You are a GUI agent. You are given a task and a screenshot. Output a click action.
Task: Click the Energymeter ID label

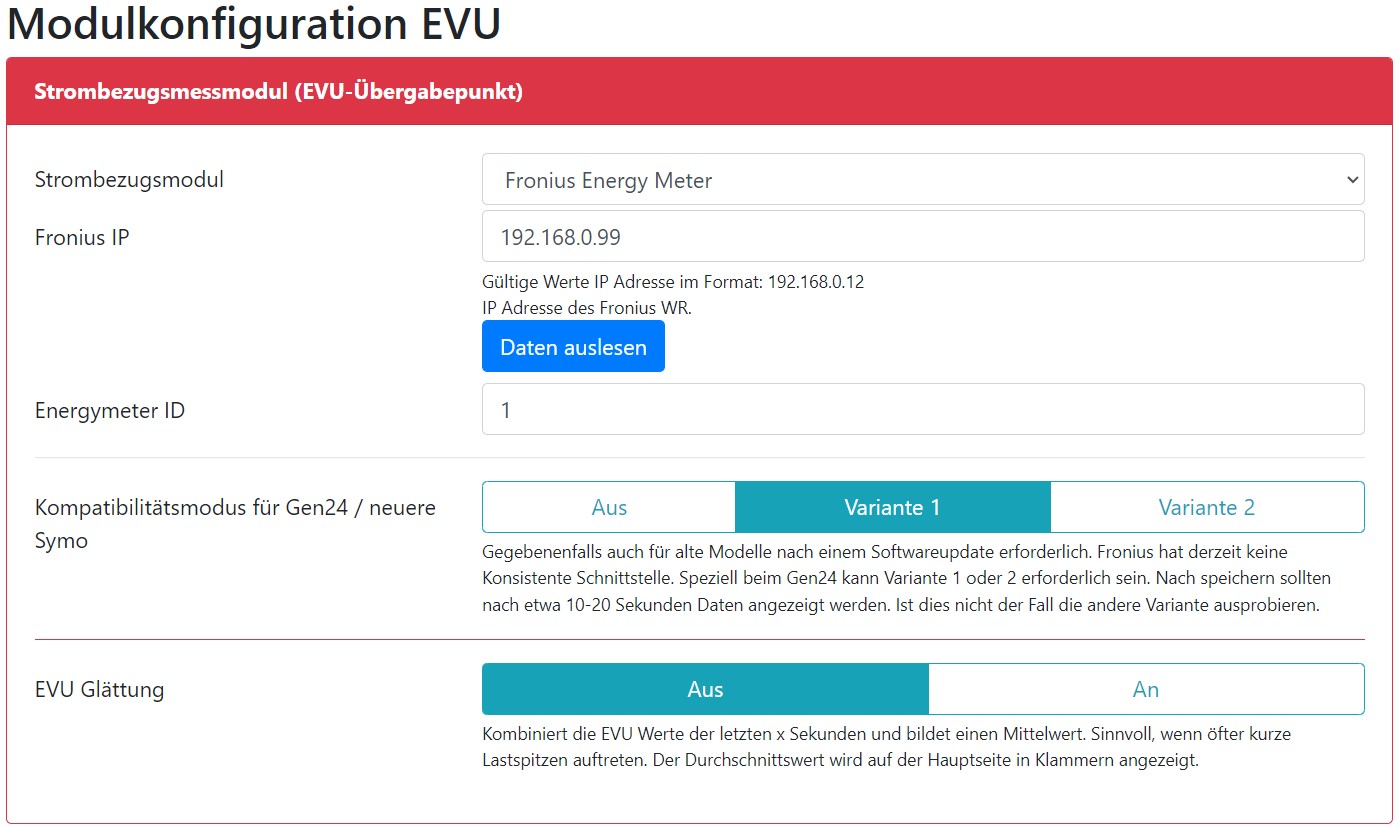110,411
